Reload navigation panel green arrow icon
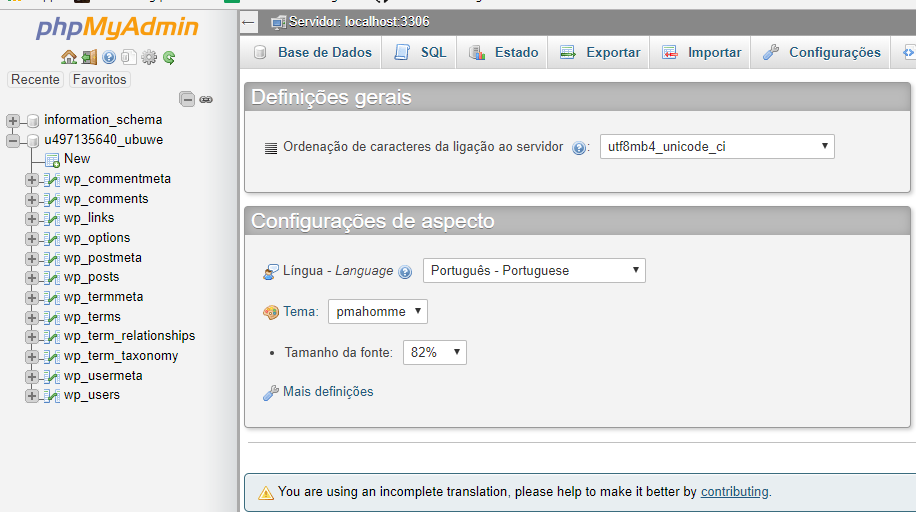The width and height of the screenshot is (916, 512). coord(169,57)
